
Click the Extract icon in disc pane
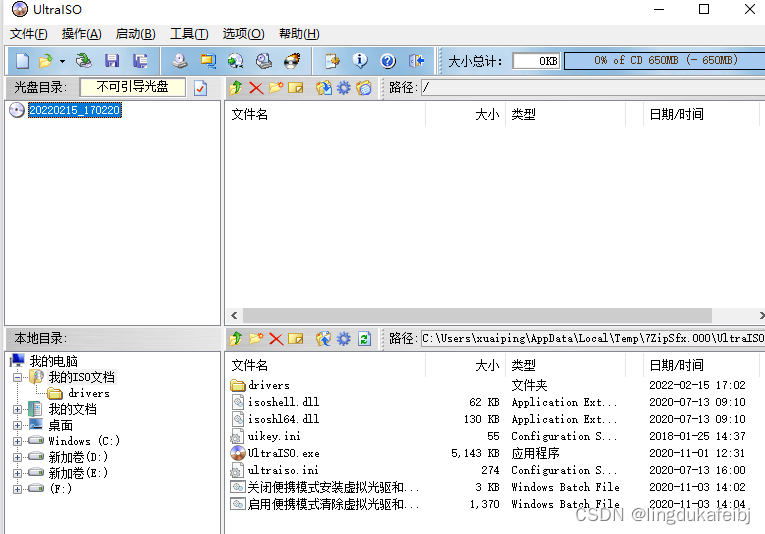tap(323, 88)
